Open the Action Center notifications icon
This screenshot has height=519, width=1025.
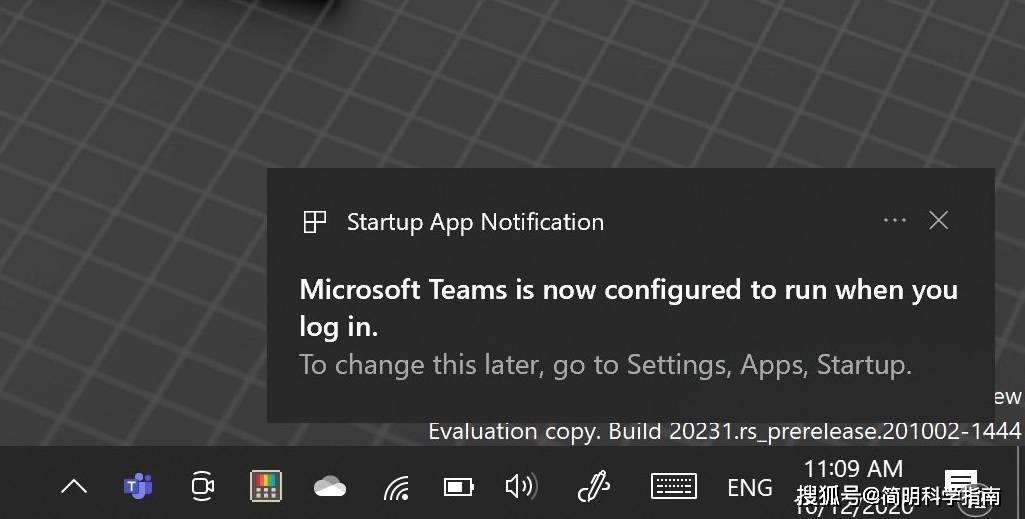pyautogui.click(x=960, y=485)
